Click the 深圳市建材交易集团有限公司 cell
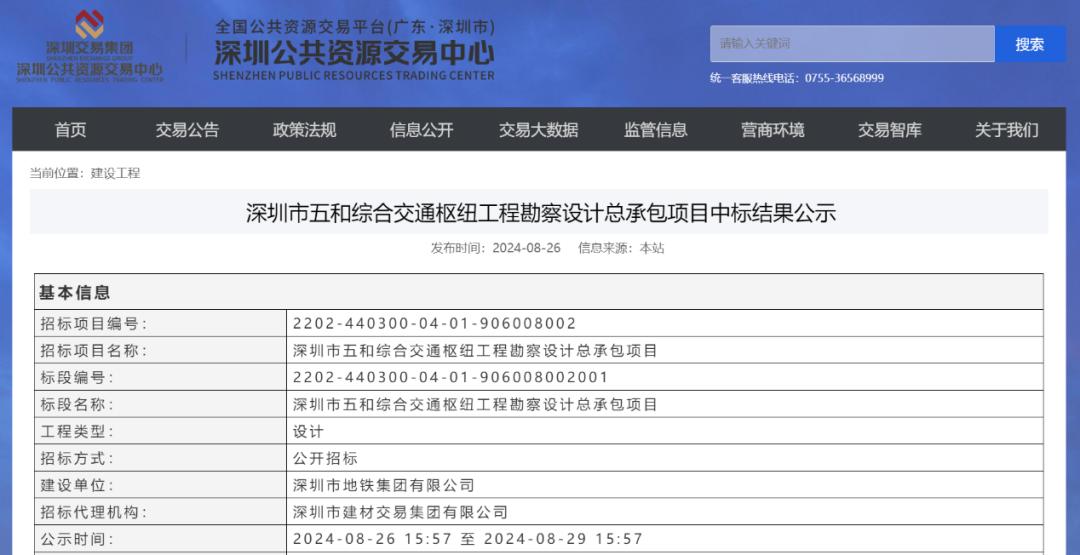The width and height of the screenshot is (1080, 555). [665, 512]
